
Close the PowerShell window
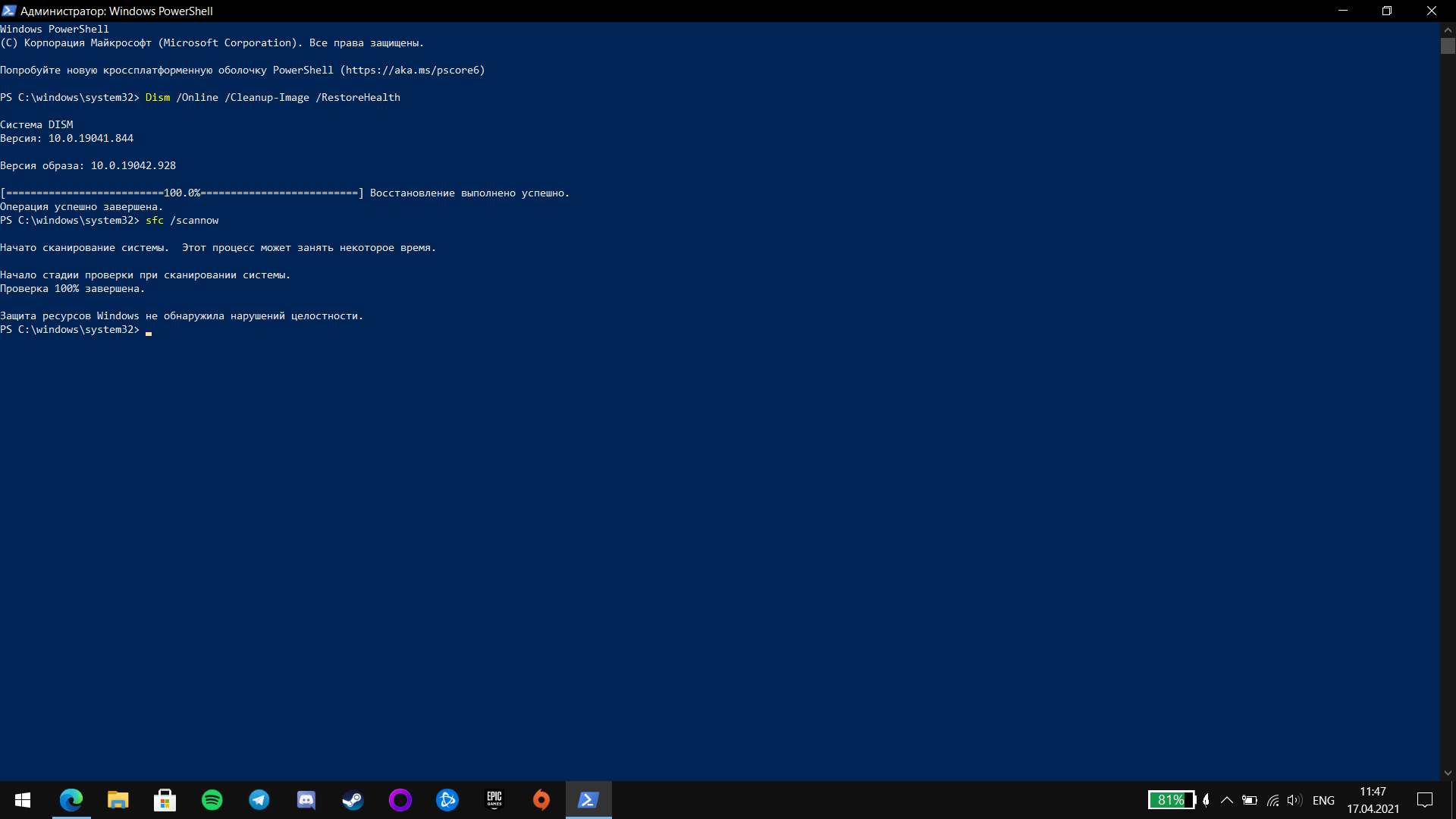pyautogui.click(x=1432, y=11)
